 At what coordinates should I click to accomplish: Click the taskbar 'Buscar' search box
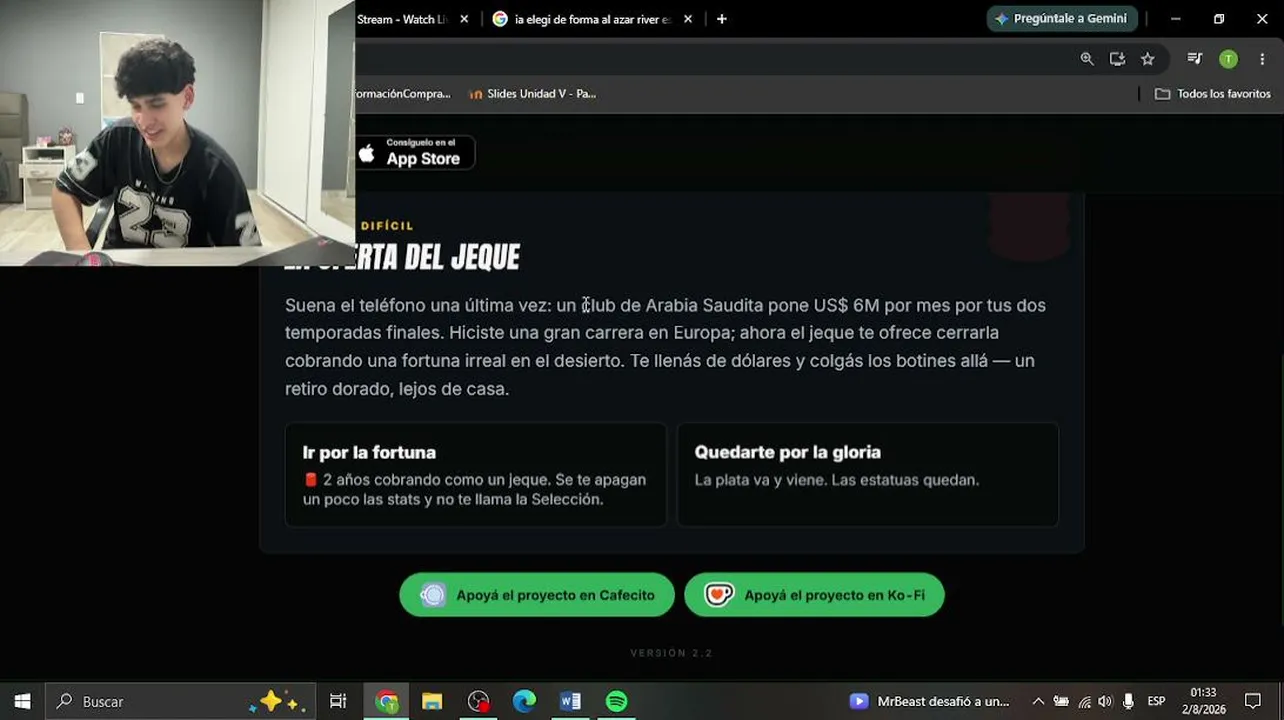(180, 701)
